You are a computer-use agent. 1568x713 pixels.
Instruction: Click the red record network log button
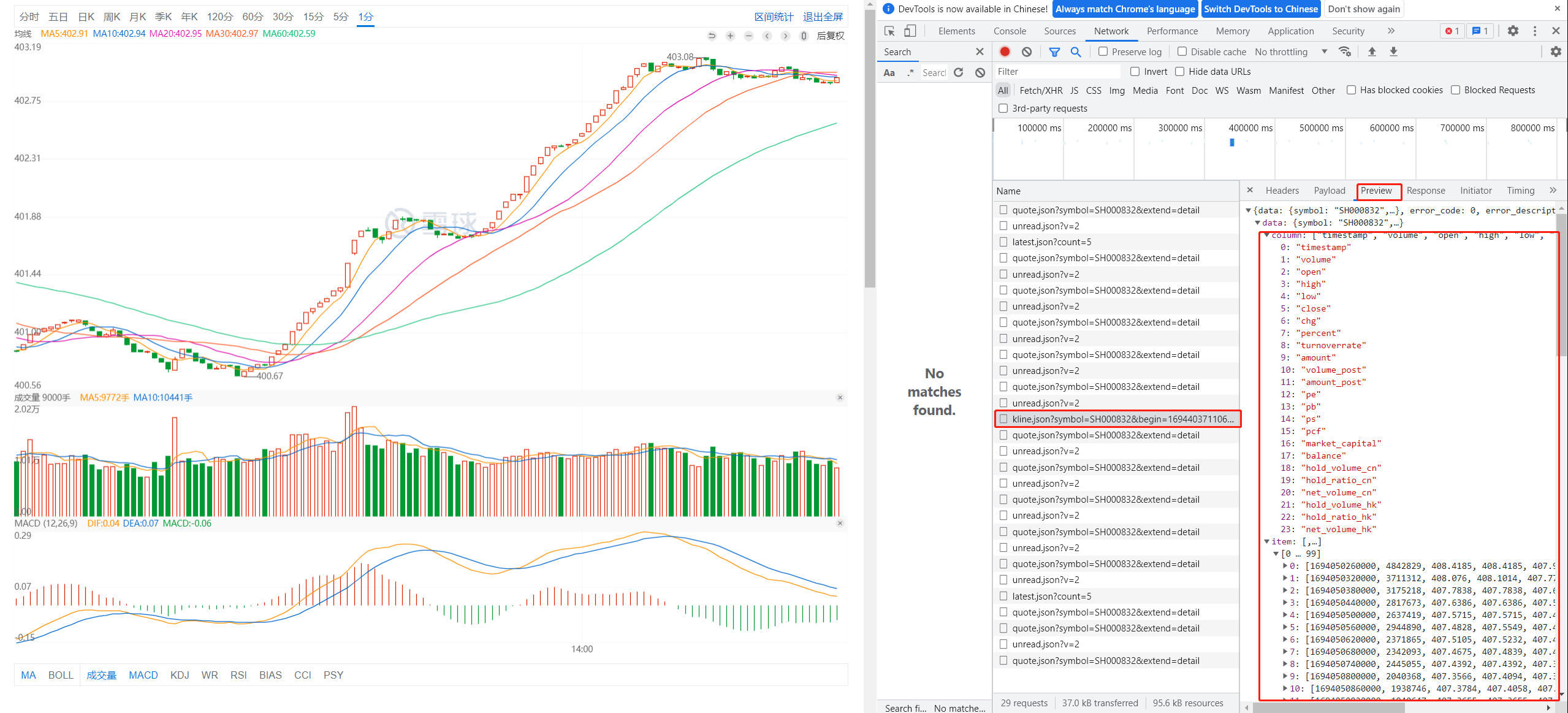point(1005,51)
